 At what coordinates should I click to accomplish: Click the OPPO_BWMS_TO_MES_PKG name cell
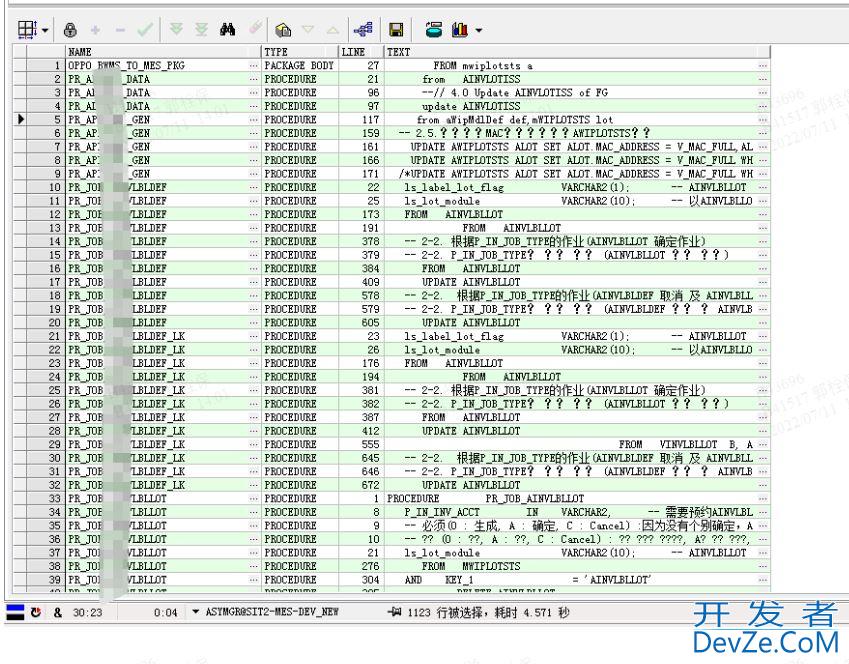tap(164, 66)
